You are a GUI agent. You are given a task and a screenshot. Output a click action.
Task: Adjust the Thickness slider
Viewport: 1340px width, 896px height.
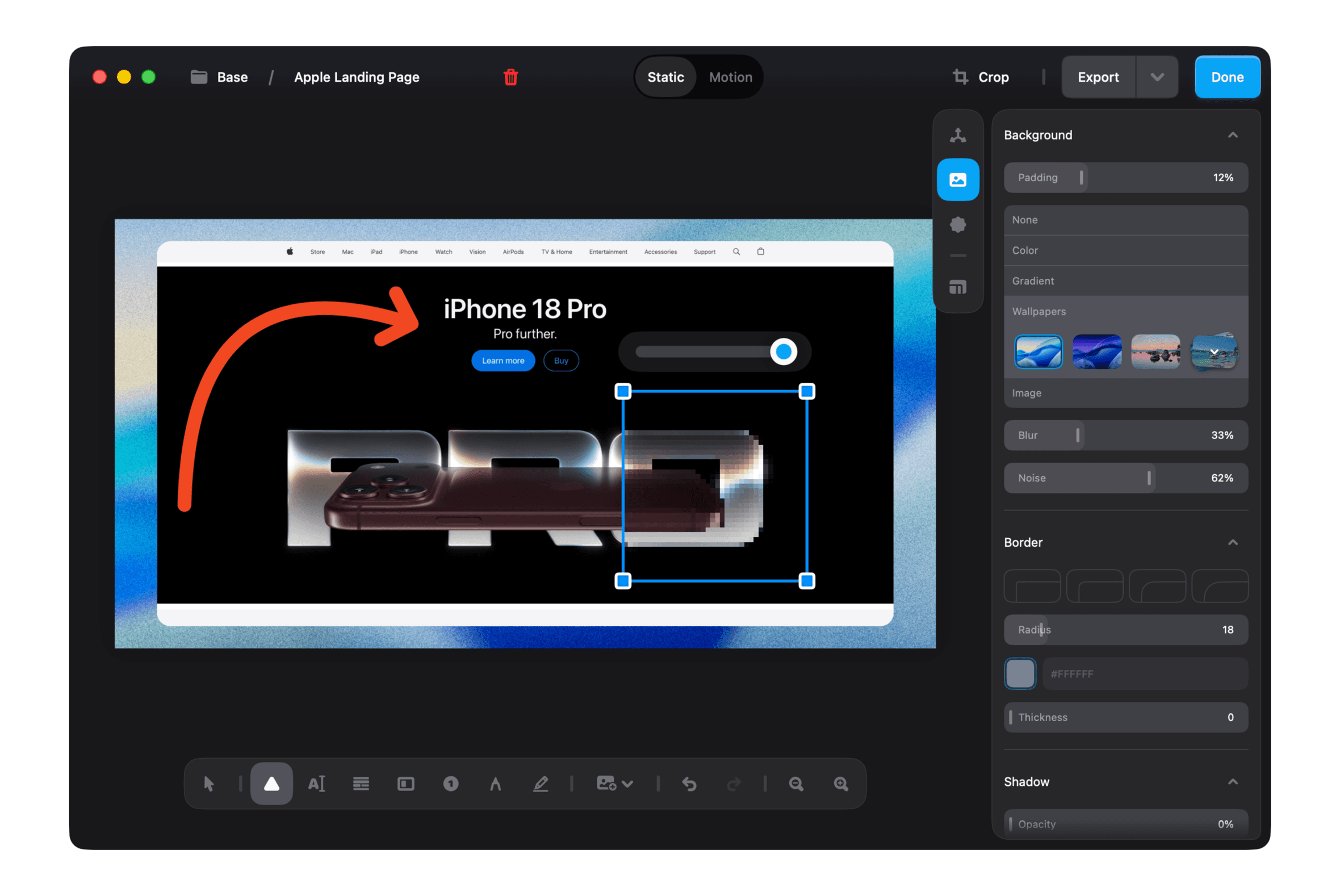coord(1126,717)
